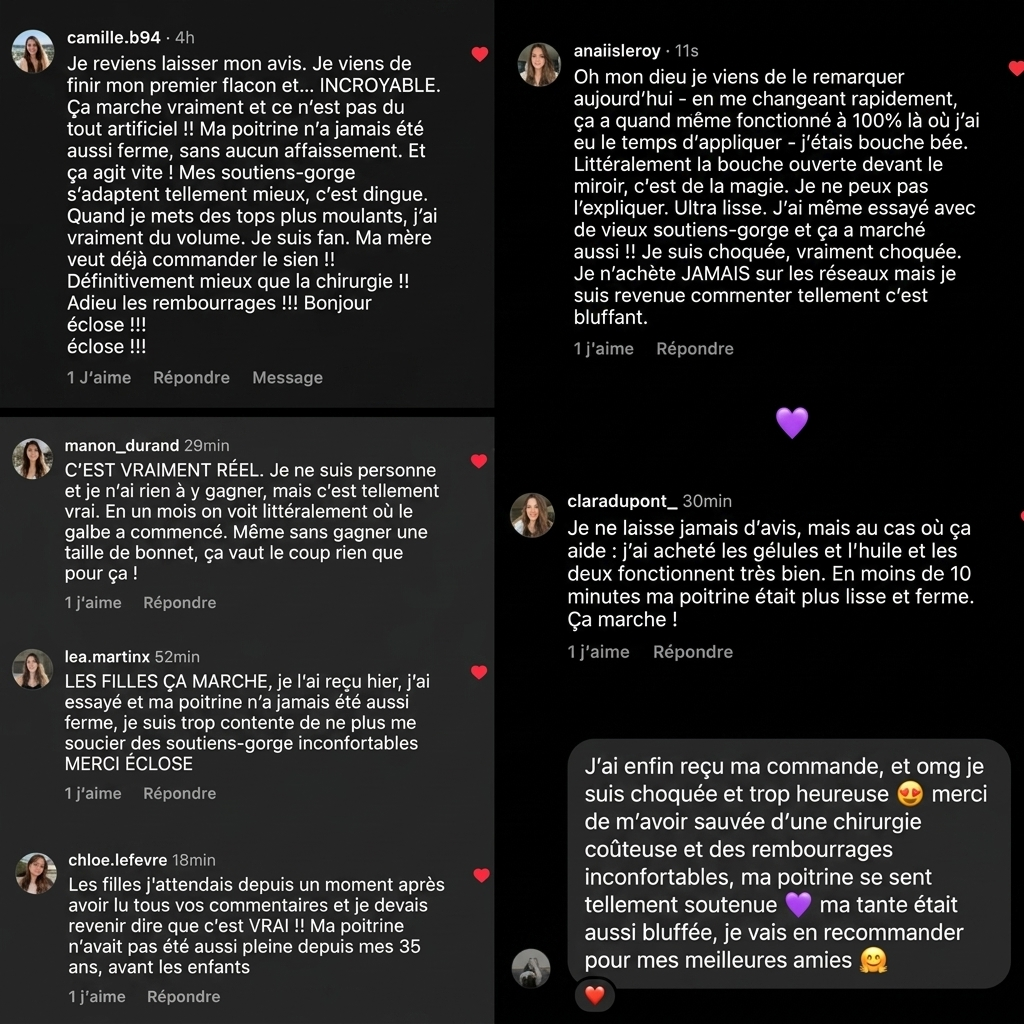Open the chloe.lefevre username link

pos(118,859)
